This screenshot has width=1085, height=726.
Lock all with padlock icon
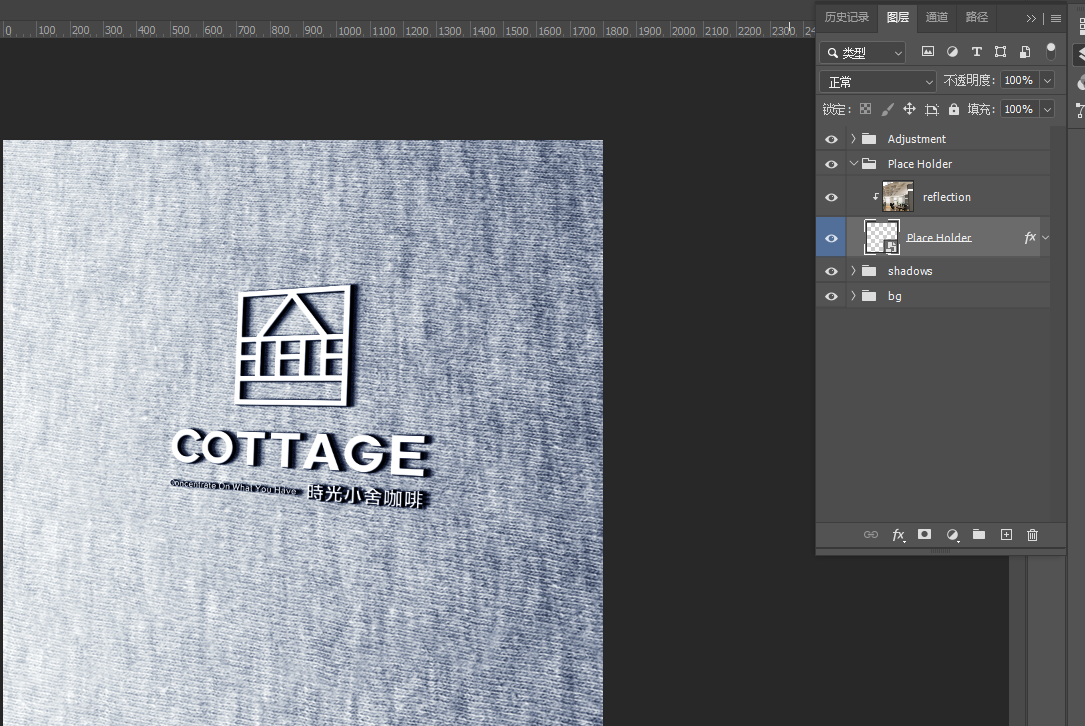tap(954, 109)
